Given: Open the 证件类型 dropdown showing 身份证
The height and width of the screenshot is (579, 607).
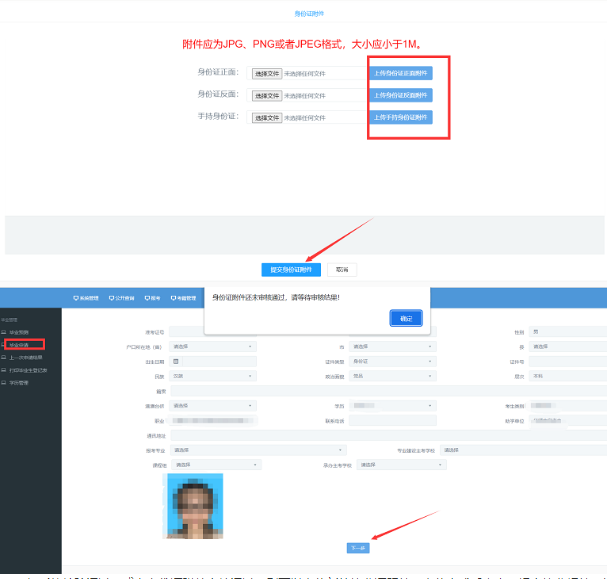Looking at the screenshot, I should click(x=393, y=361).
